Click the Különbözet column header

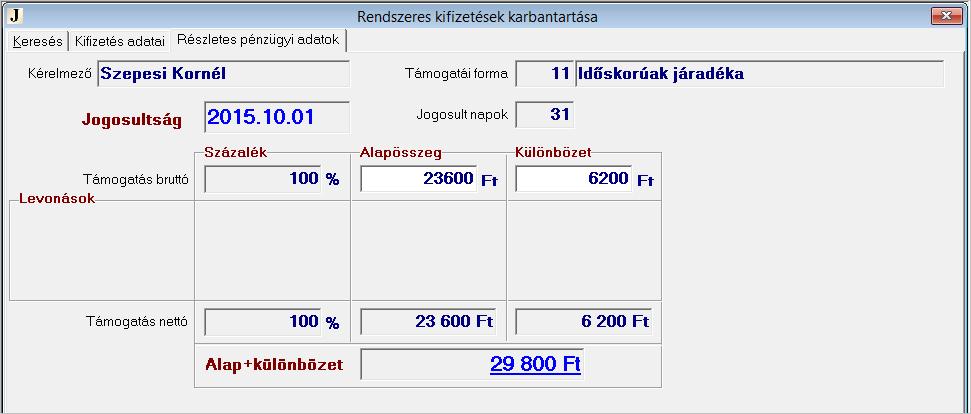[553, 153]
